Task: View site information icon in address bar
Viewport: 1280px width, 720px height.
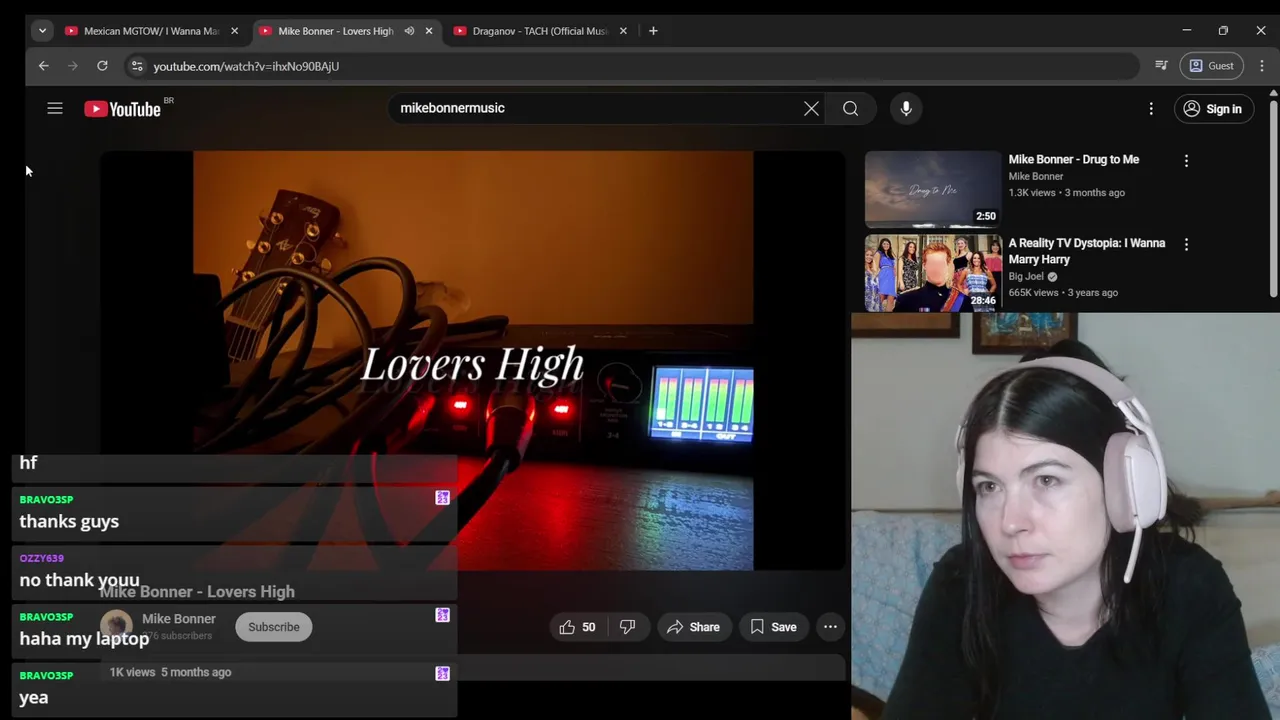Action: tap(137, 66)
